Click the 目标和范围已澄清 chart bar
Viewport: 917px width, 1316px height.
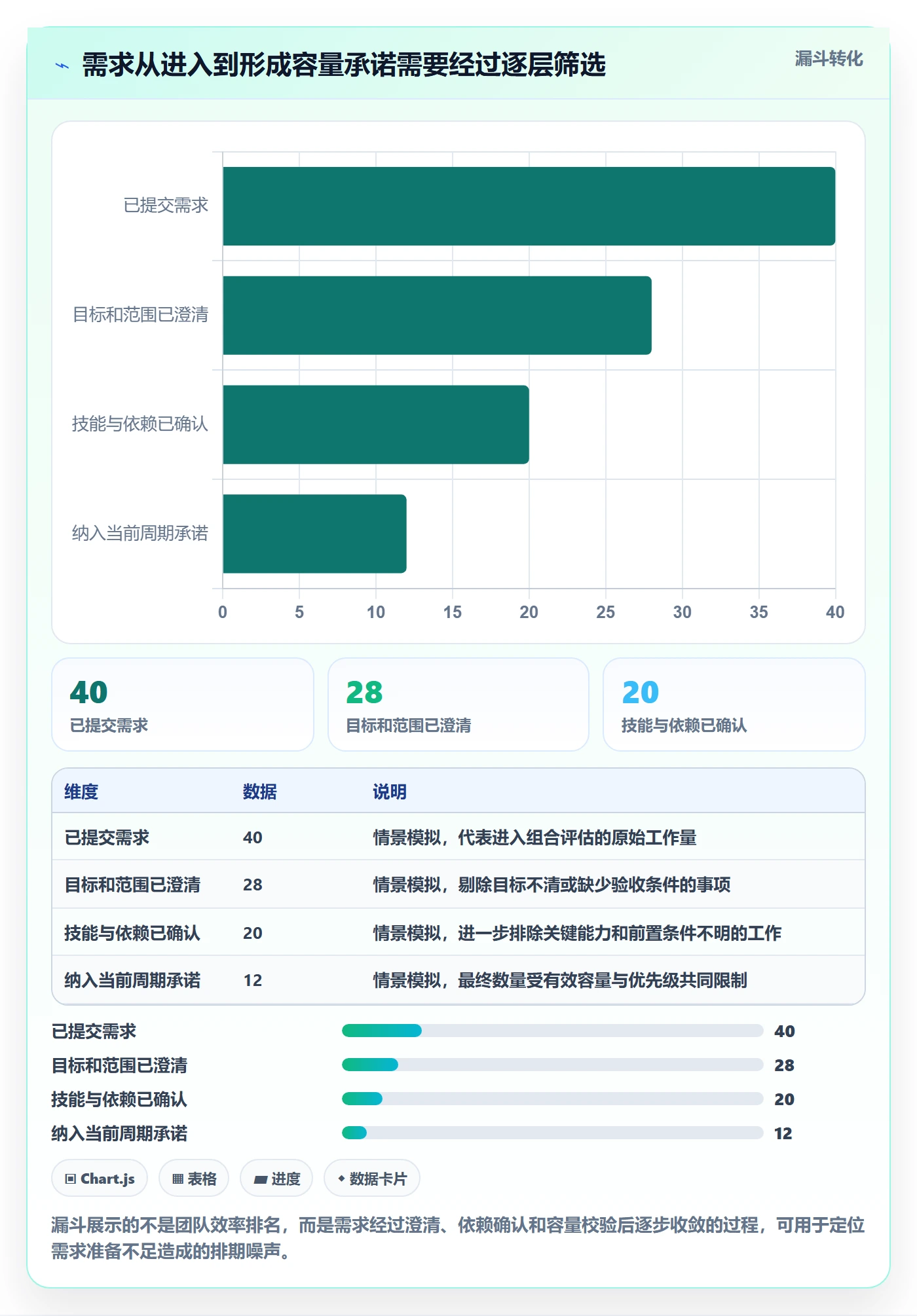[437, 316]
